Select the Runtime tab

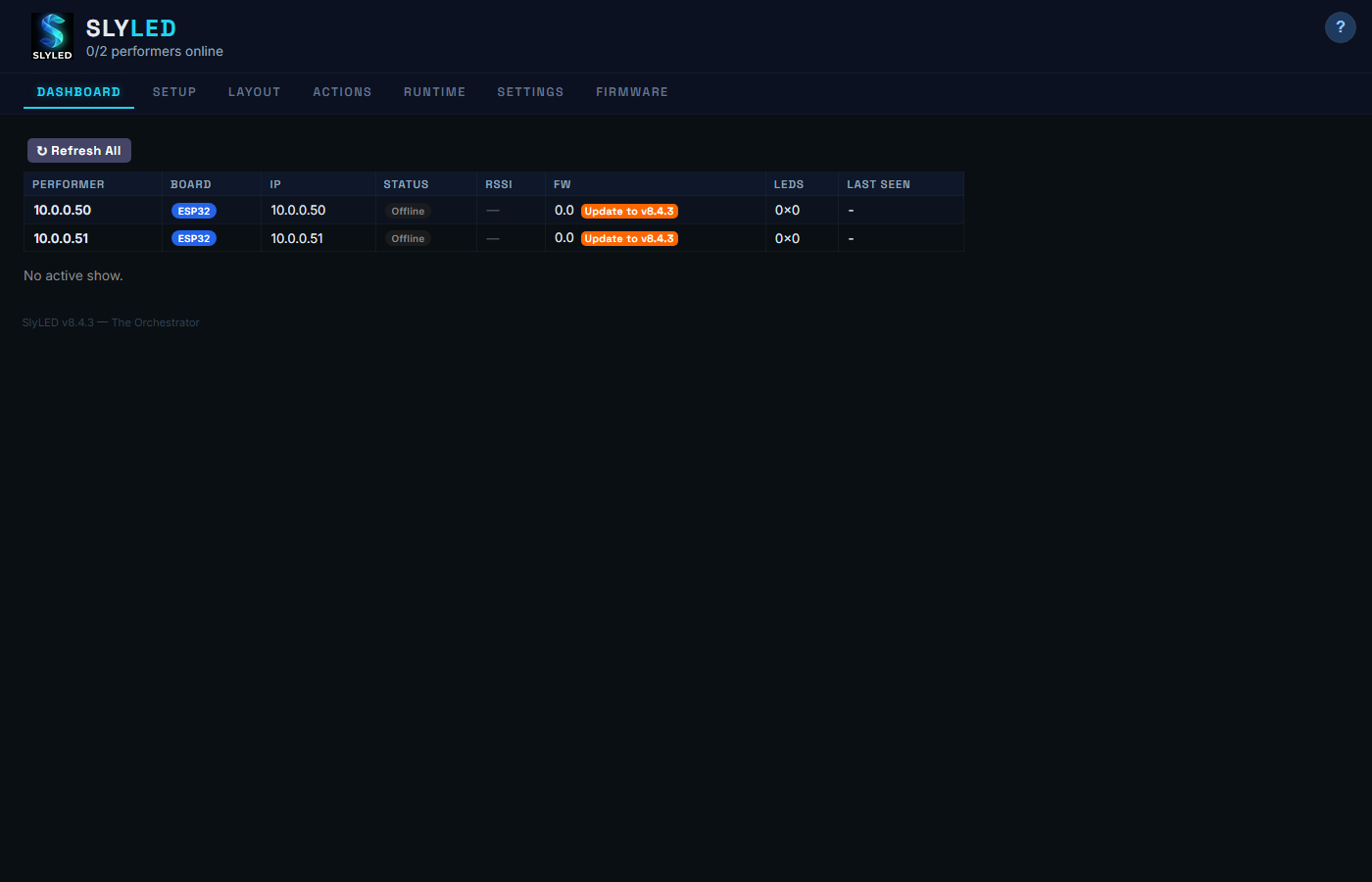click(434, 92)
